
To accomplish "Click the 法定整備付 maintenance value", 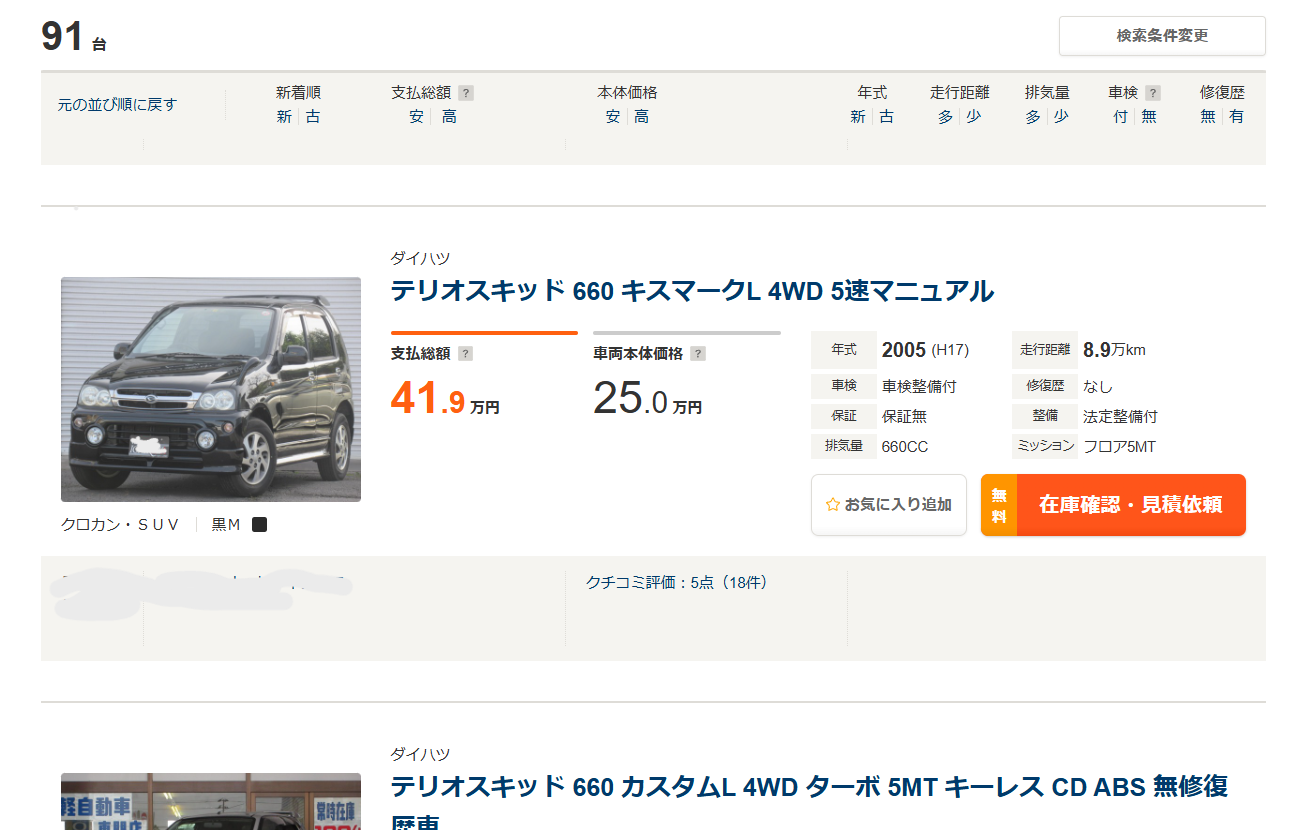I will [x=1120, y=416].
